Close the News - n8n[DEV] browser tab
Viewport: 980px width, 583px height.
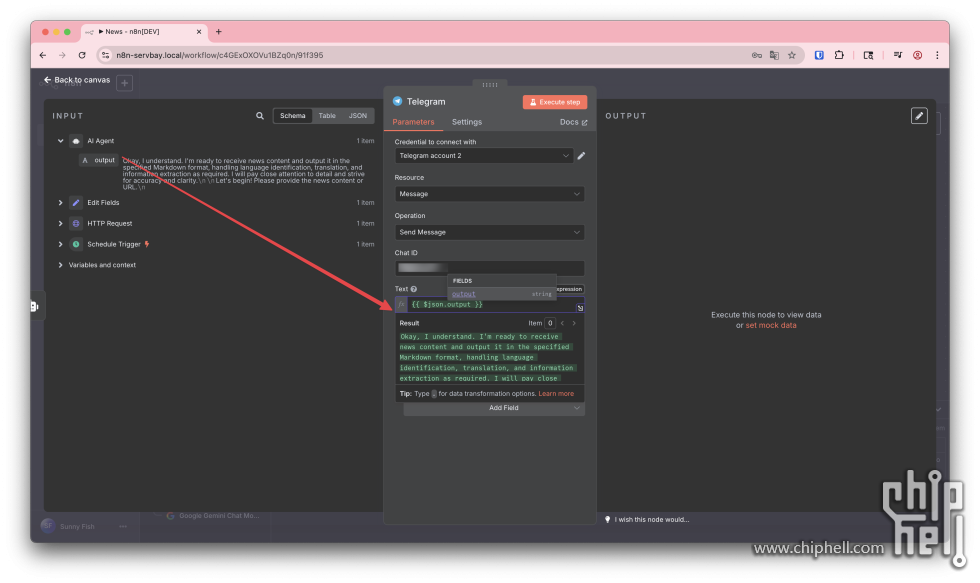199,32
